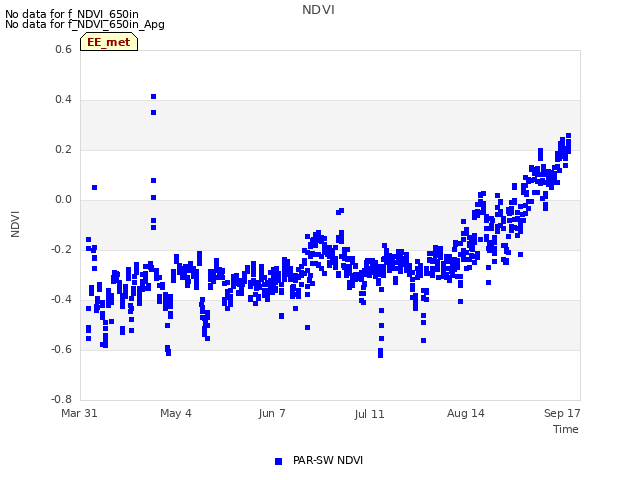Click the Time axis label
The height and width of the screenshot is (480, 640).
click(566, 429)
